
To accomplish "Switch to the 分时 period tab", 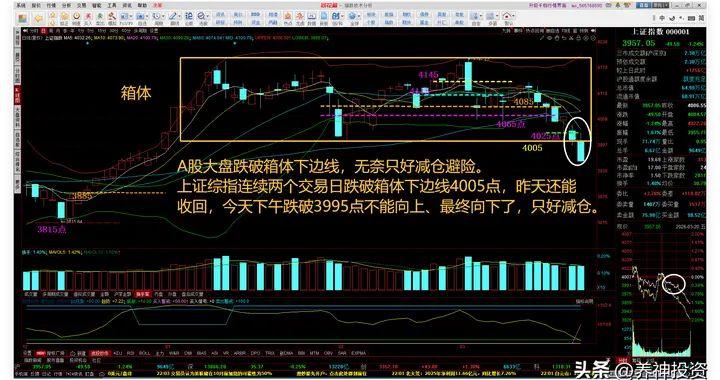I will tap(34, 31).
